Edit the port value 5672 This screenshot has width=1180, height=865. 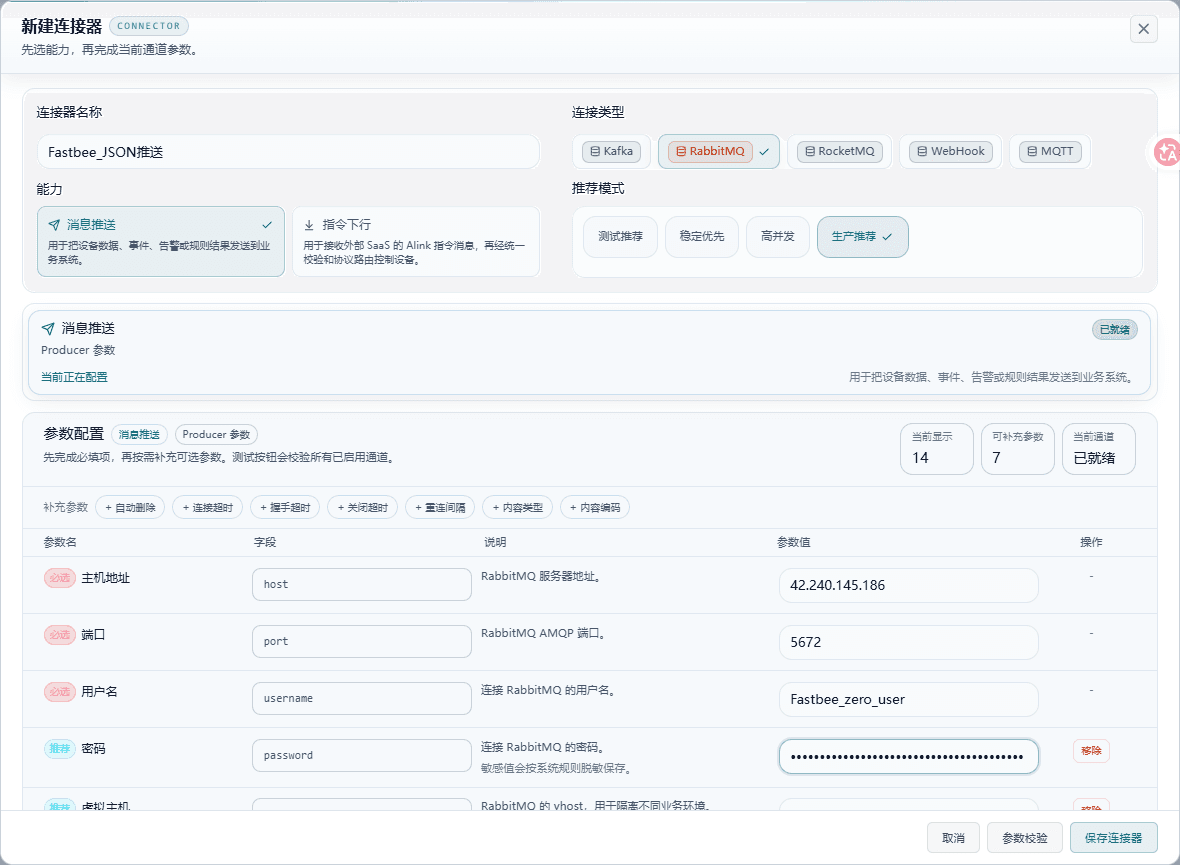pos(908,642)
